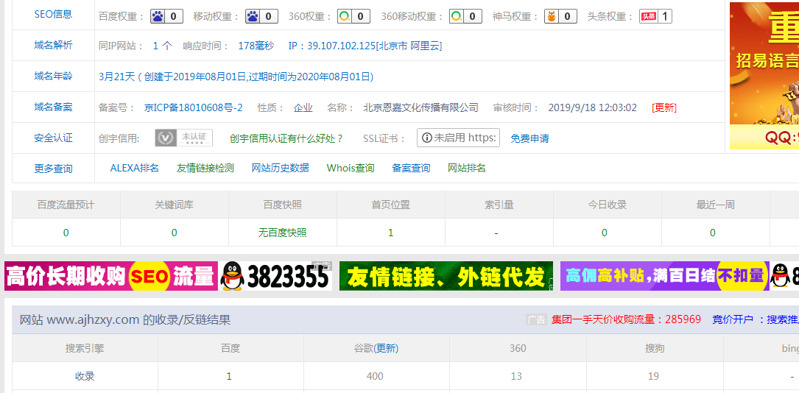Click 360 收录 count 13
Viewport: 799px width, 393px height.
pyautogui.click(x=516, y=376)
